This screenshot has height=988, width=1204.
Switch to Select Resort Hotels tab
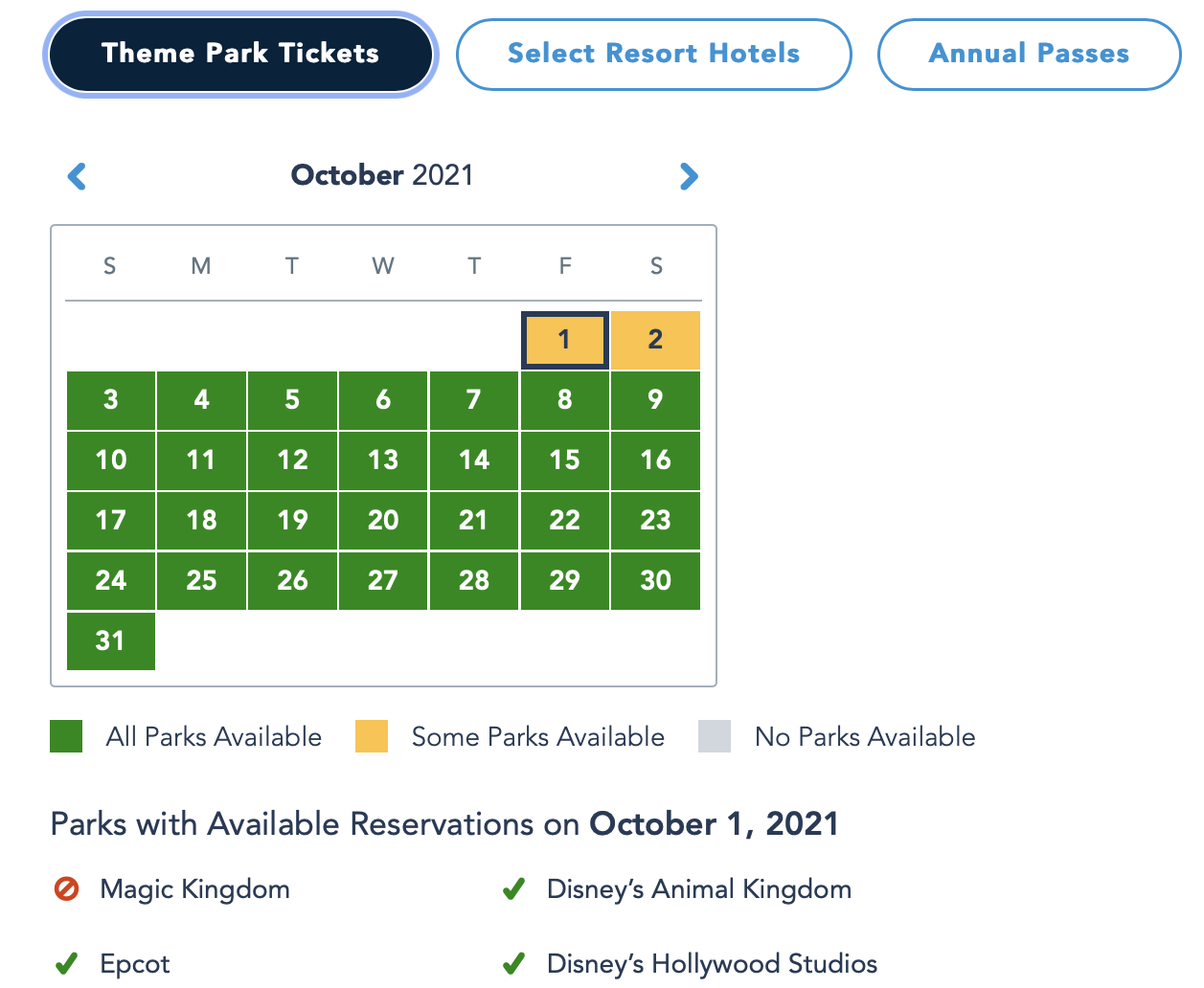click(x=653, y=54)
